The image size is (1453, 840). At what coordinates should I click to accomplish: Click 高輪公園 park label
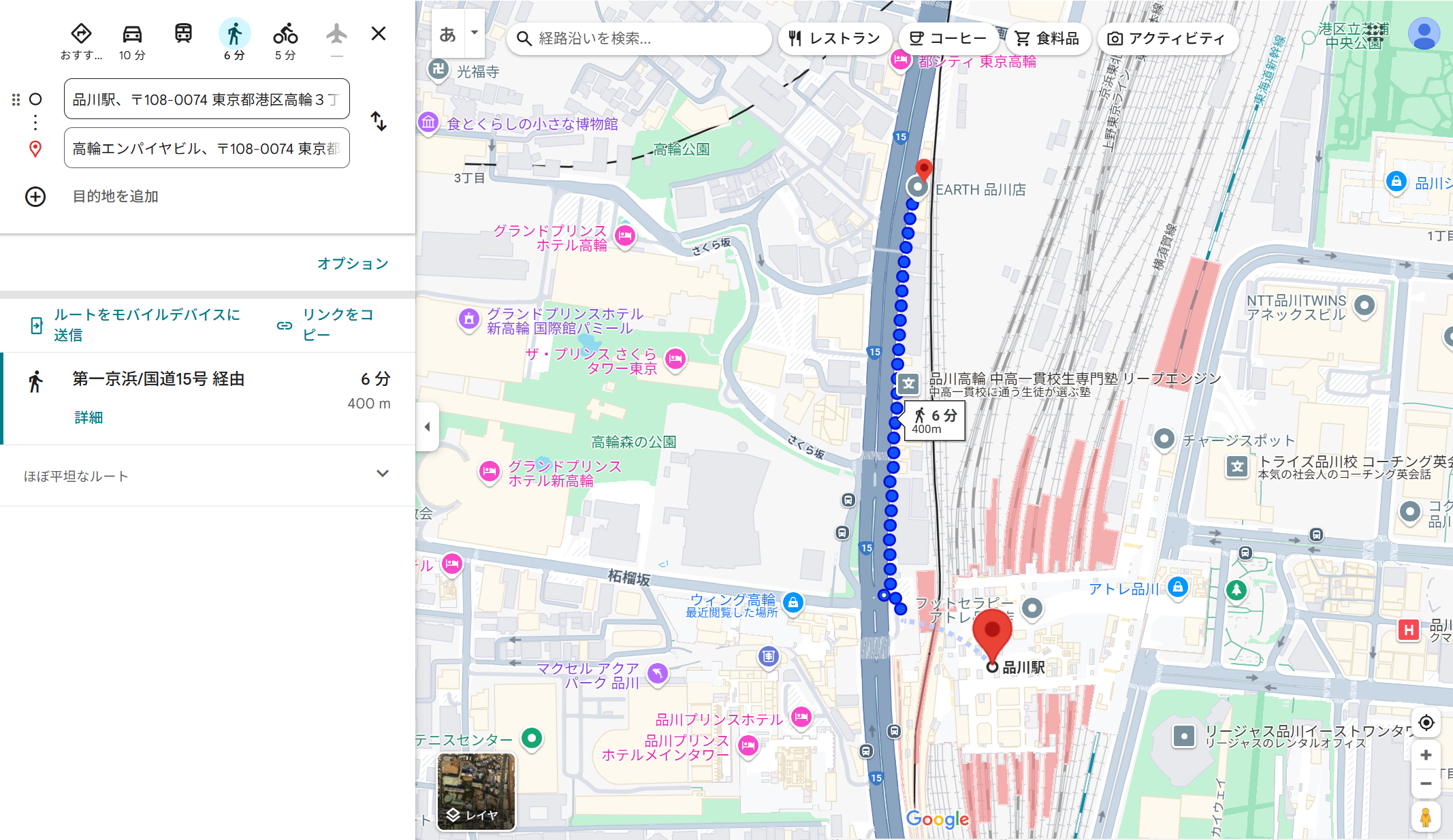coord(681,149)
